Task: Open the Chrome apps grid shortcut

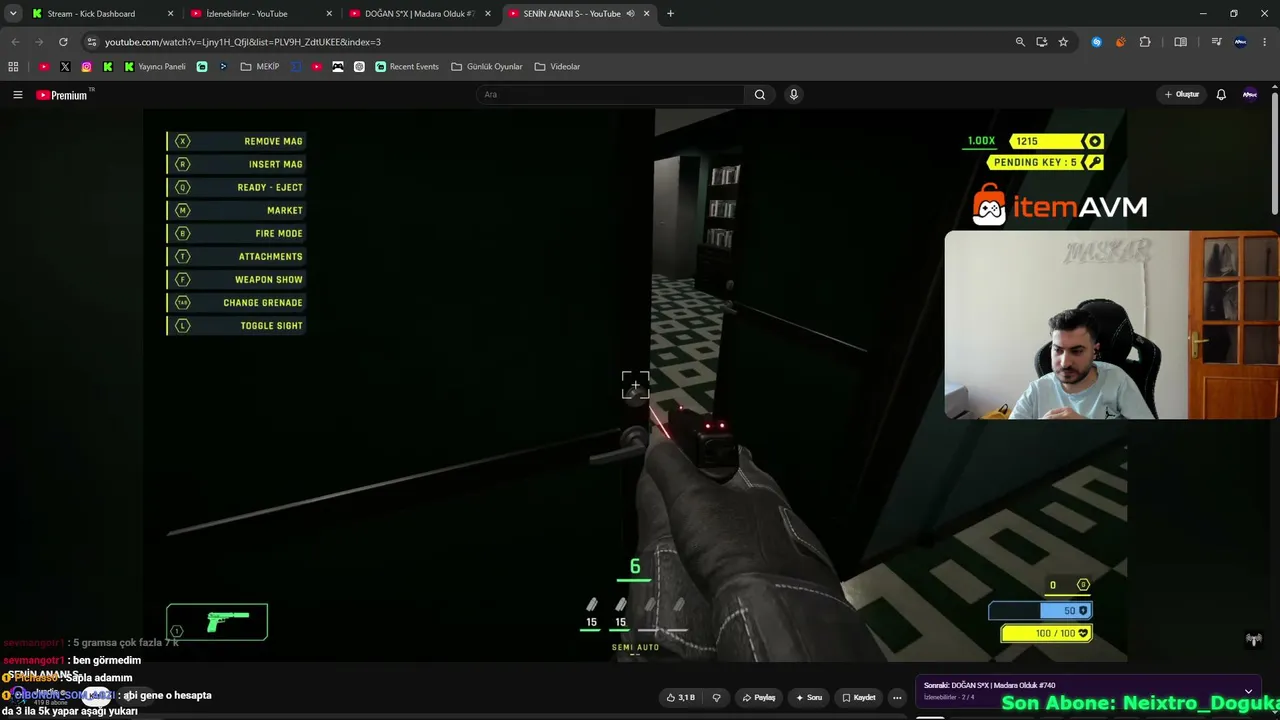Action: [13, 67]
